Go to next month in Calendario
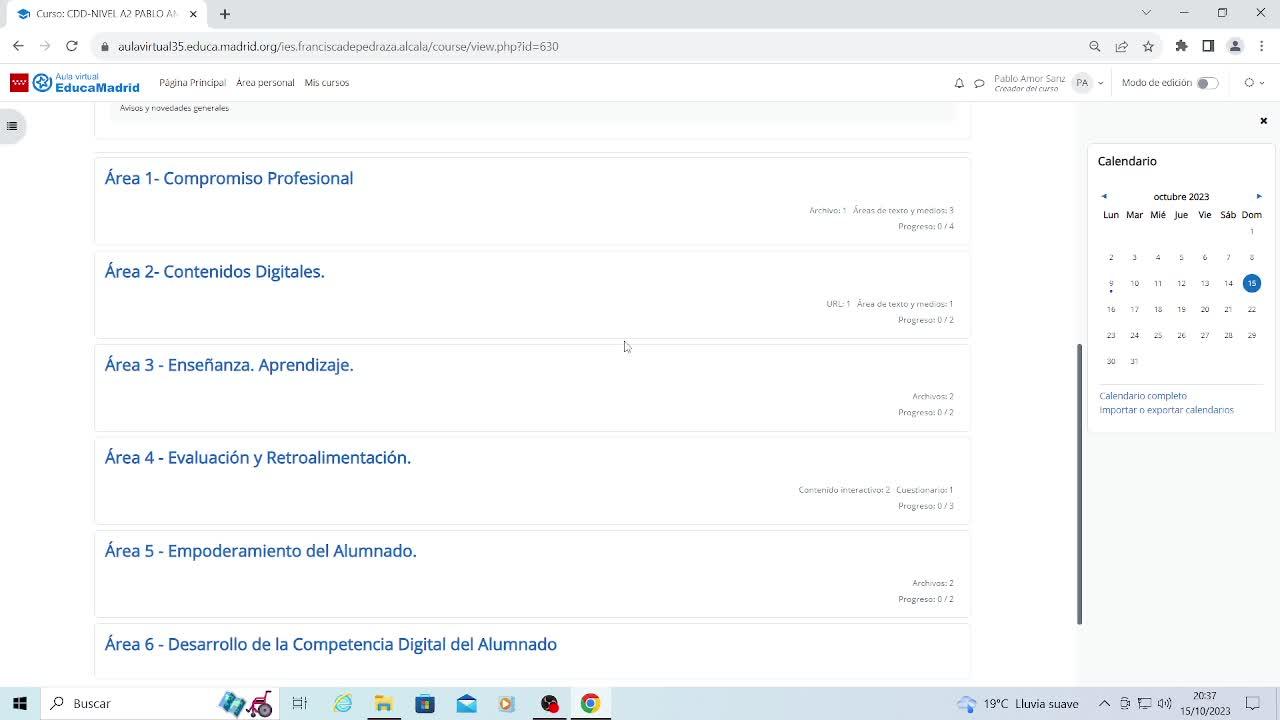The width and height of the screenshot is (1280, 720). click(x=1259, y=196)
